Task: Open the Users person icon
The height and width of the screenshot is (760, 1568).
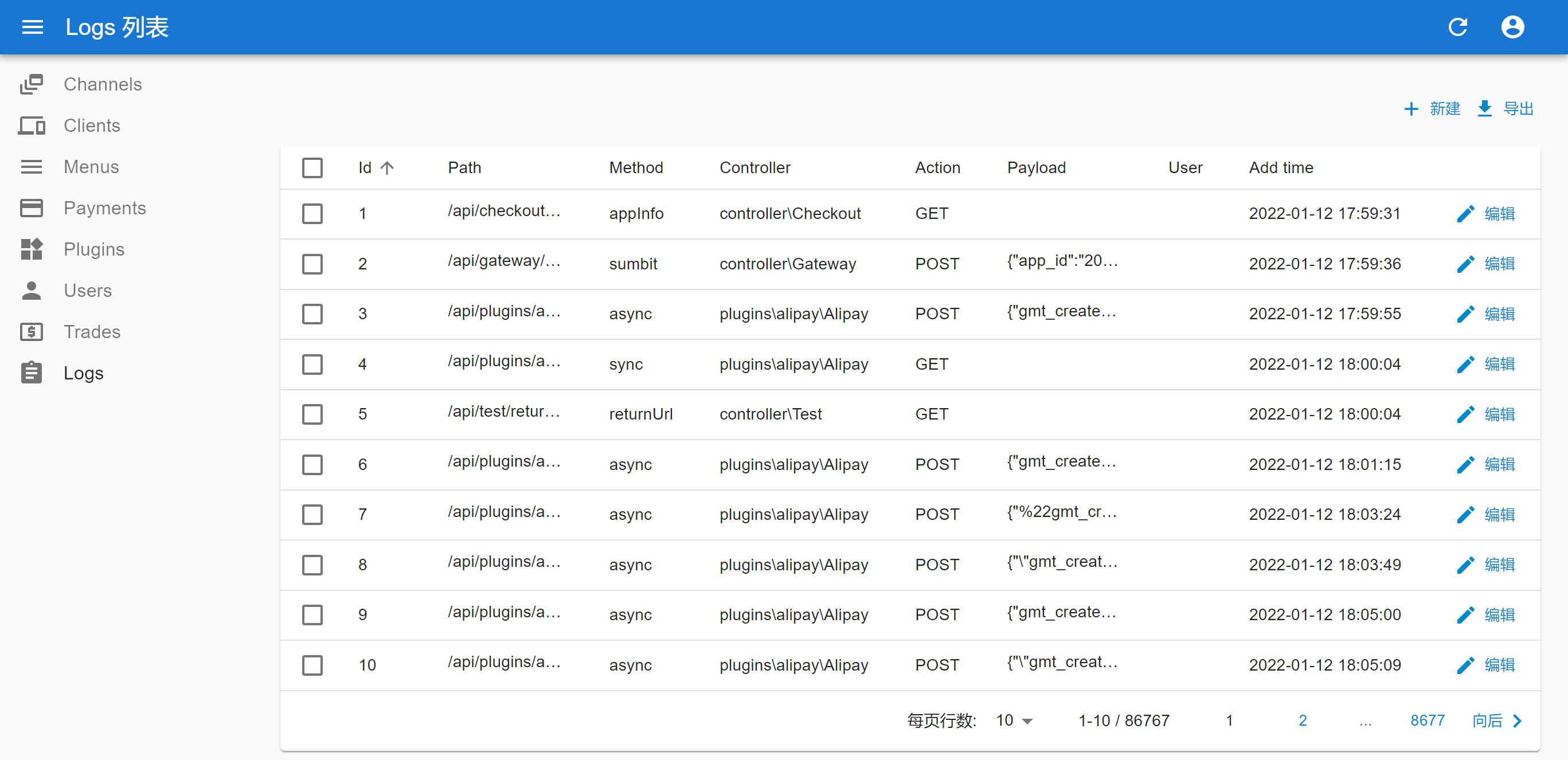Action: coord(32,290)
